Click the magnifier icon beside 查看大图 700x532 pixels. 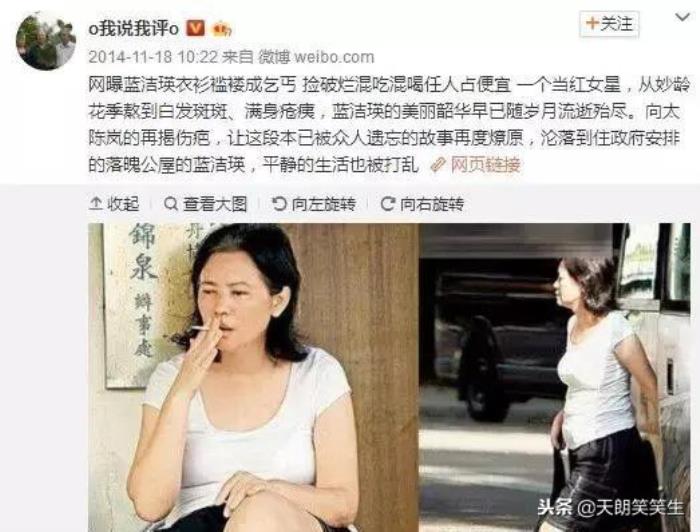click(x=171, y=204)
